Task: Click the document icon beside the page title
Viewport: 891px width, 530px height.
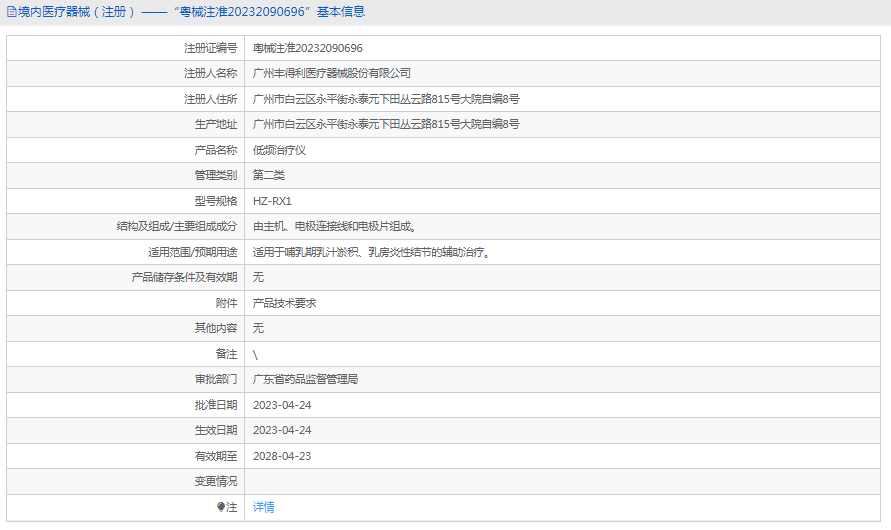Action: (x=11, y=12)
